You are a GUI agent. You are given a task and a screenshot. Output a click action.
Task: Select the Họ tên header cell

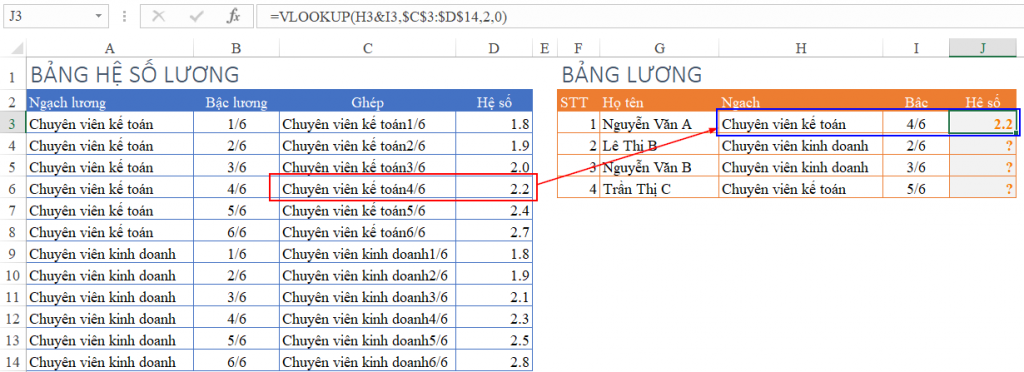[659, 102]
